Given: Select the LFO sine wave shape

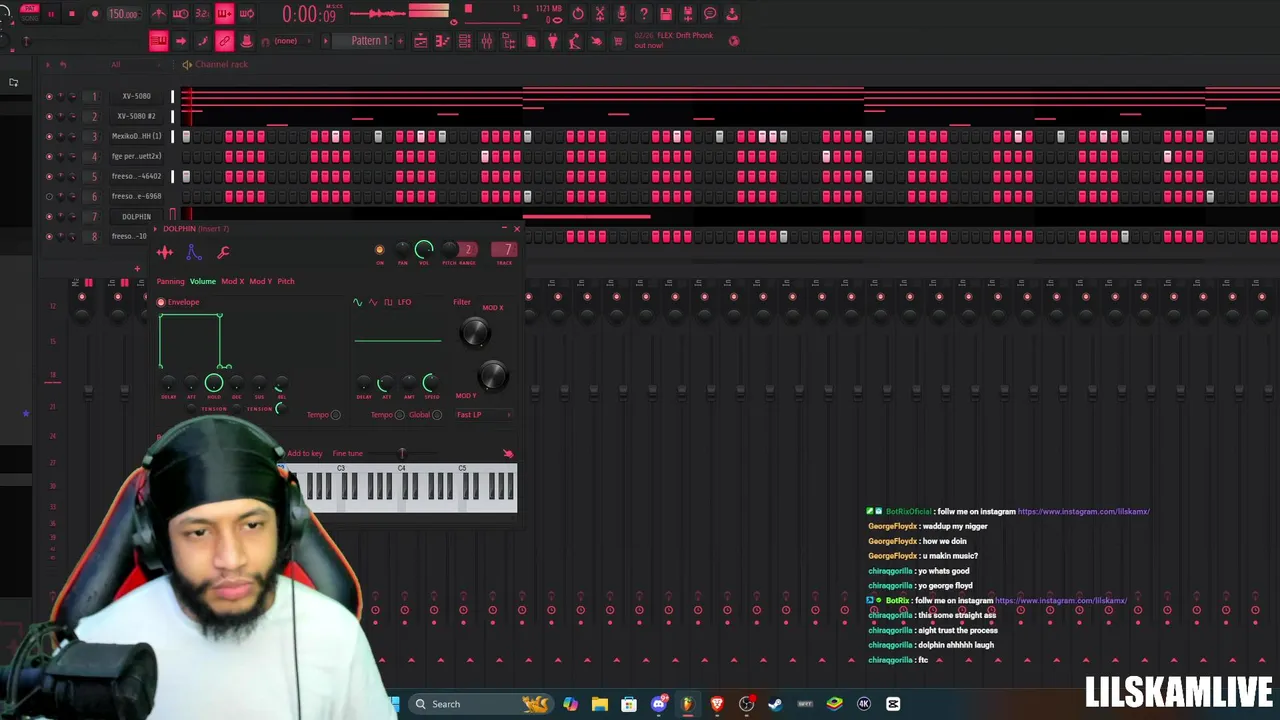Looking at the screenshot, I should coord(358,302).
